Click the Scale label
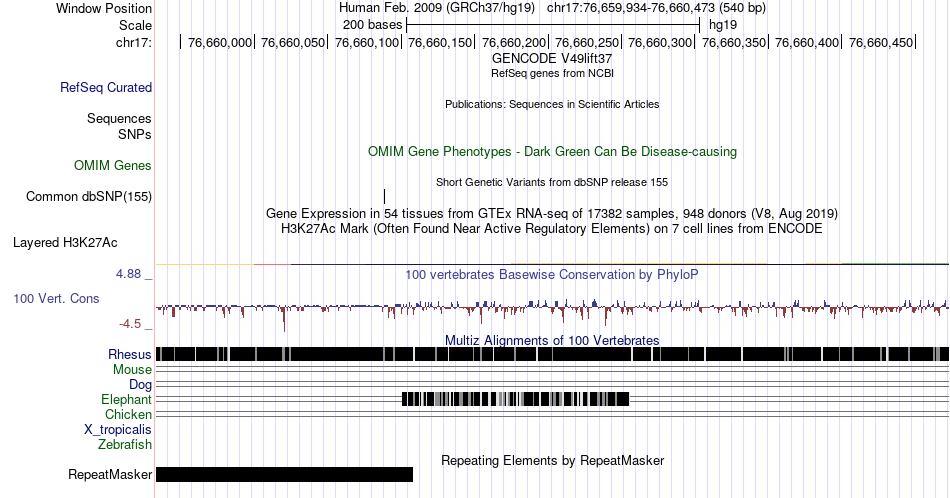950x498 pixels. tap(135, 25)
